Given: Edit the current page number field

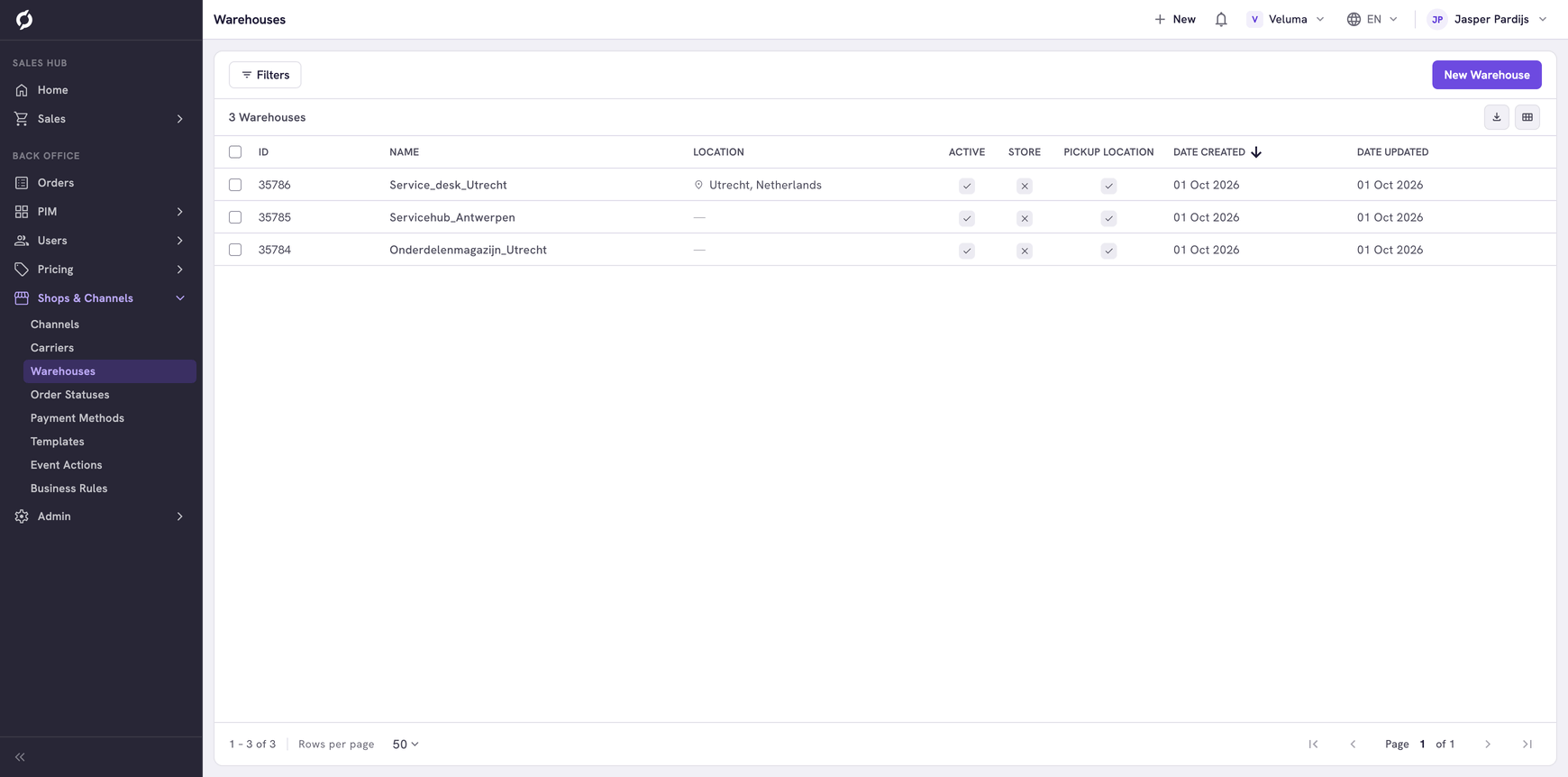Looking at the screenshot, I should (x=1423, y=745).
